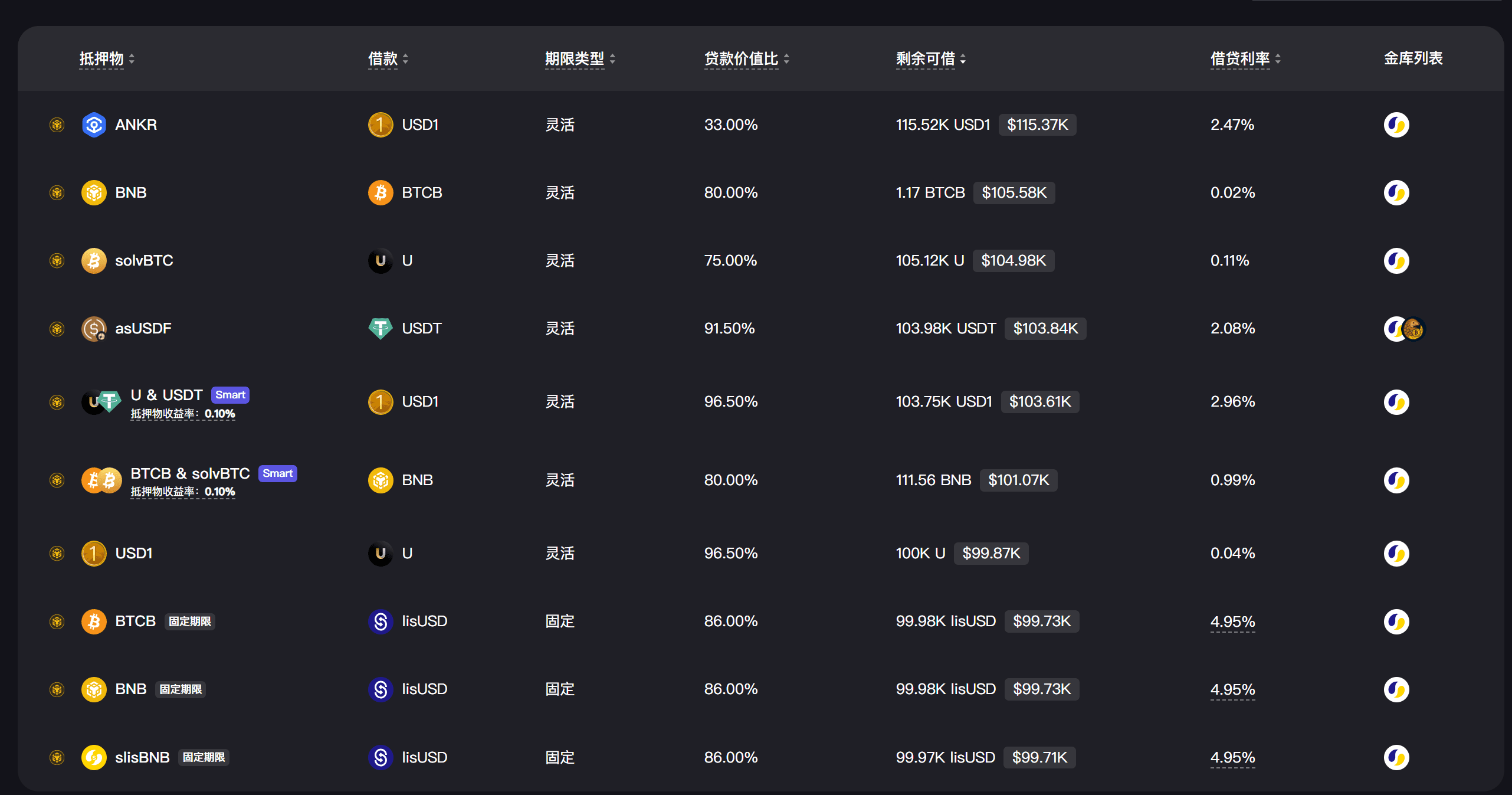Click 固定期限 tag beside BTCB collateral

point(189,621)
